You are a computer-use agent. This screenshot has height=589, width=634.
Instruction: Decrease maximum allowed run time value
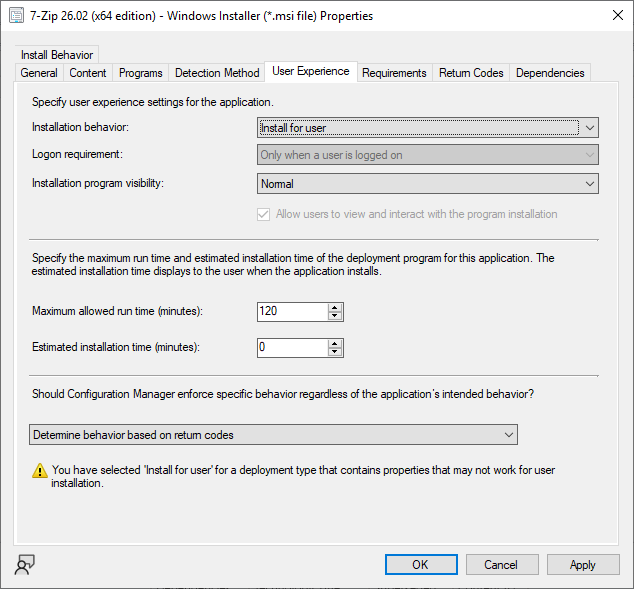[335, 316]
